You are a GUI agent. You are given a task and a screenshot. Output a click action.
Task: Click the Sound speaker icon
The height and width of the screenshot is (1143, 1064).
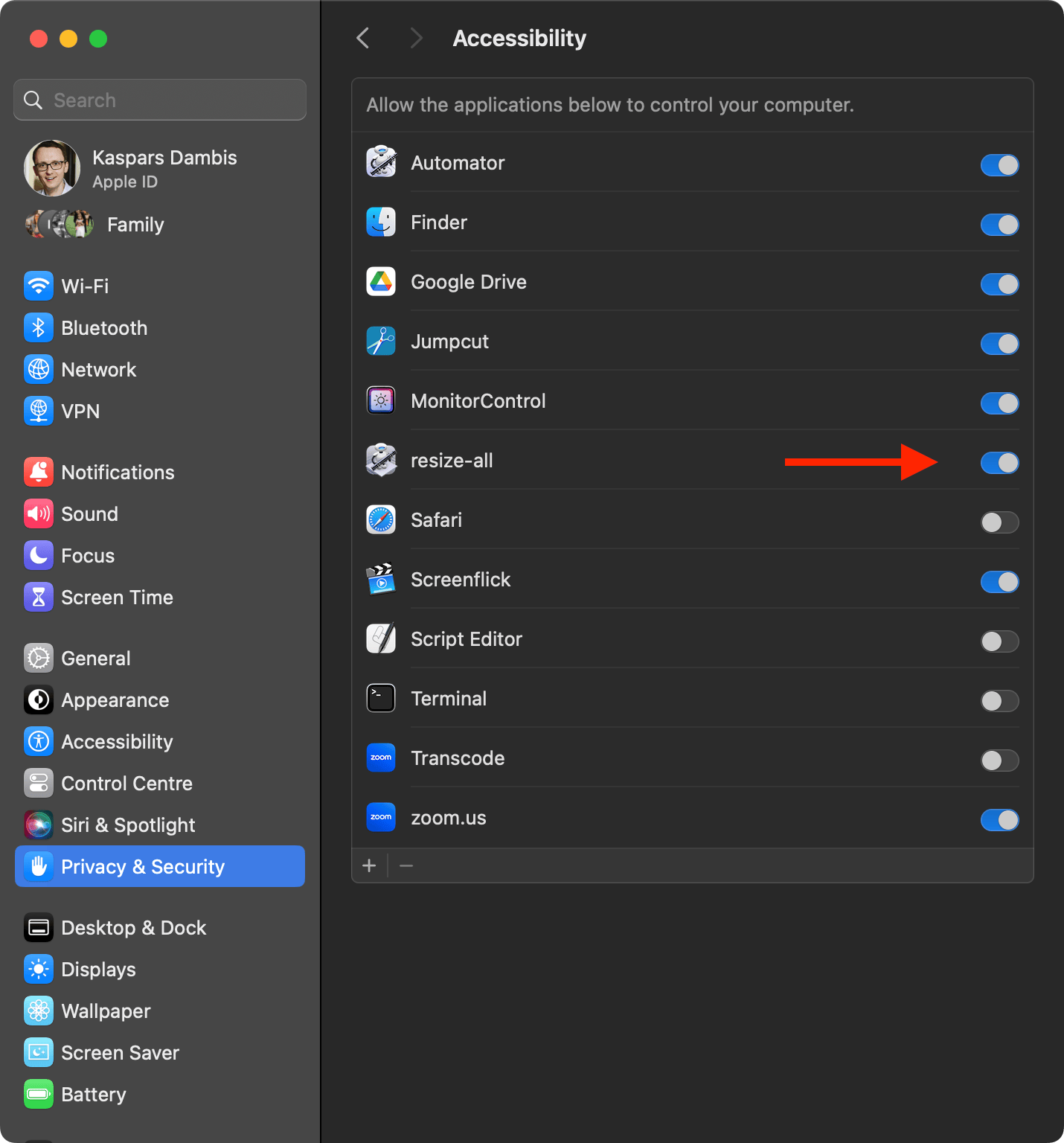tap(39, 513)
